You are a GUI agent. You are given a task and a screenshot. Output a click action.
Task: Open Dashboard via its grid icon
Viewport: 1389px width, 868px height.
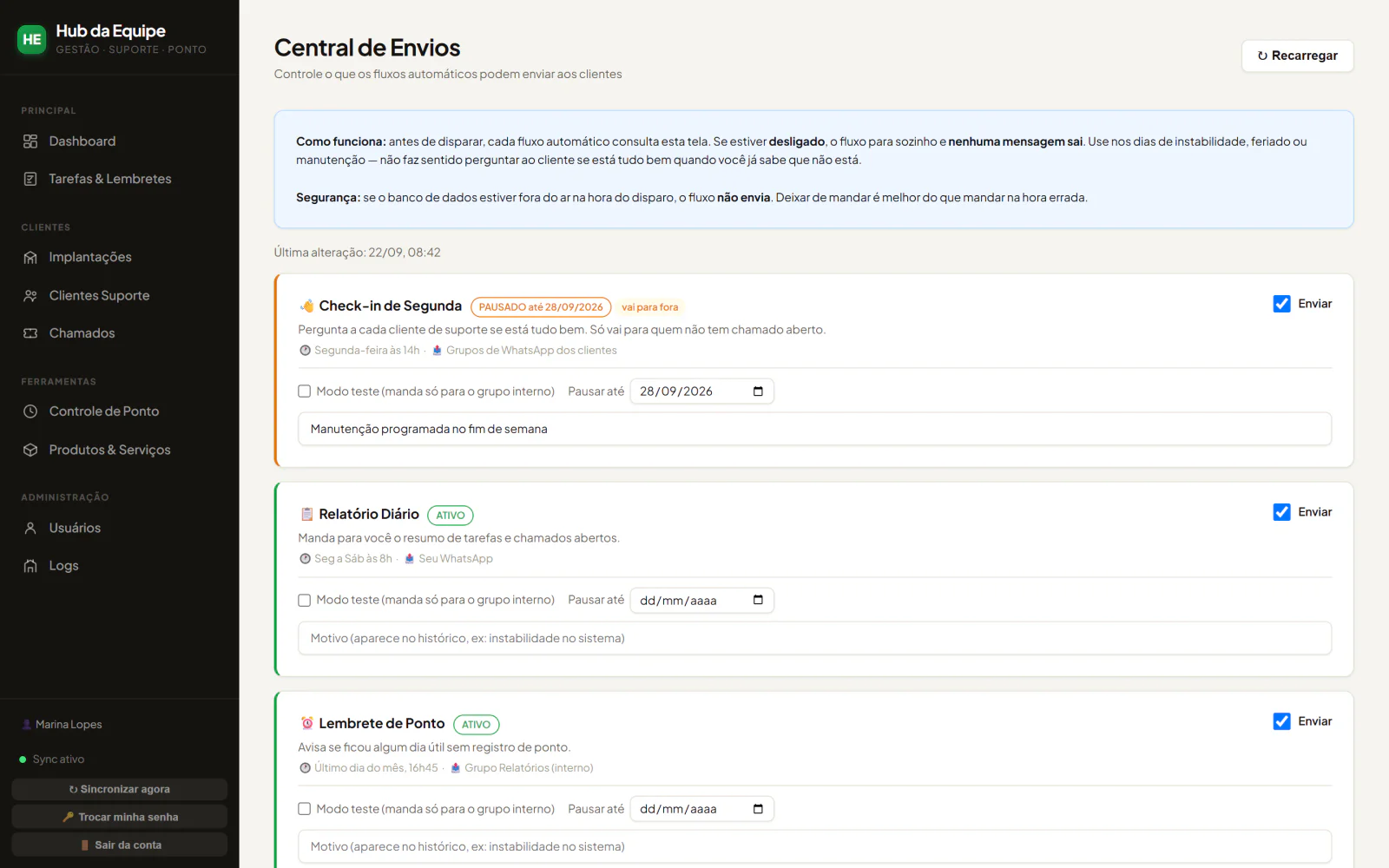click(30, 141)
